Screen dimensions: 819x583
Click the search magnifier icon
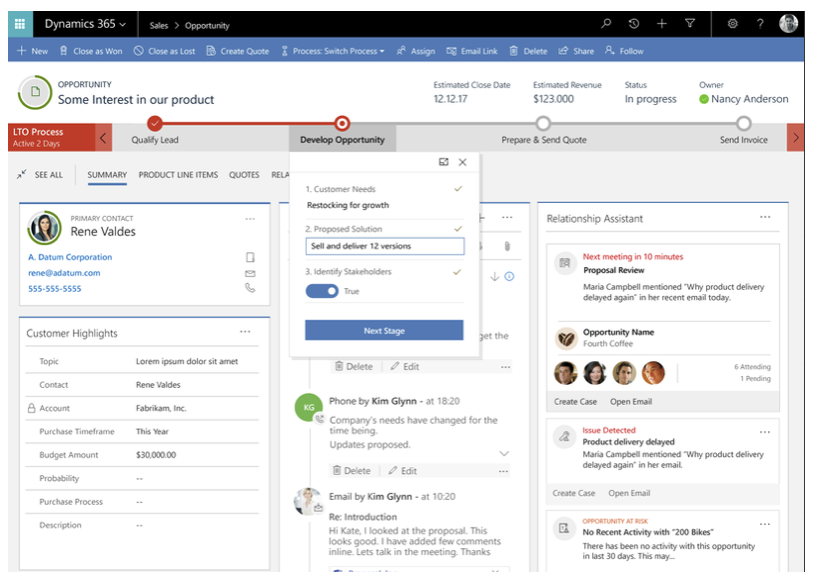pos(606,24)
